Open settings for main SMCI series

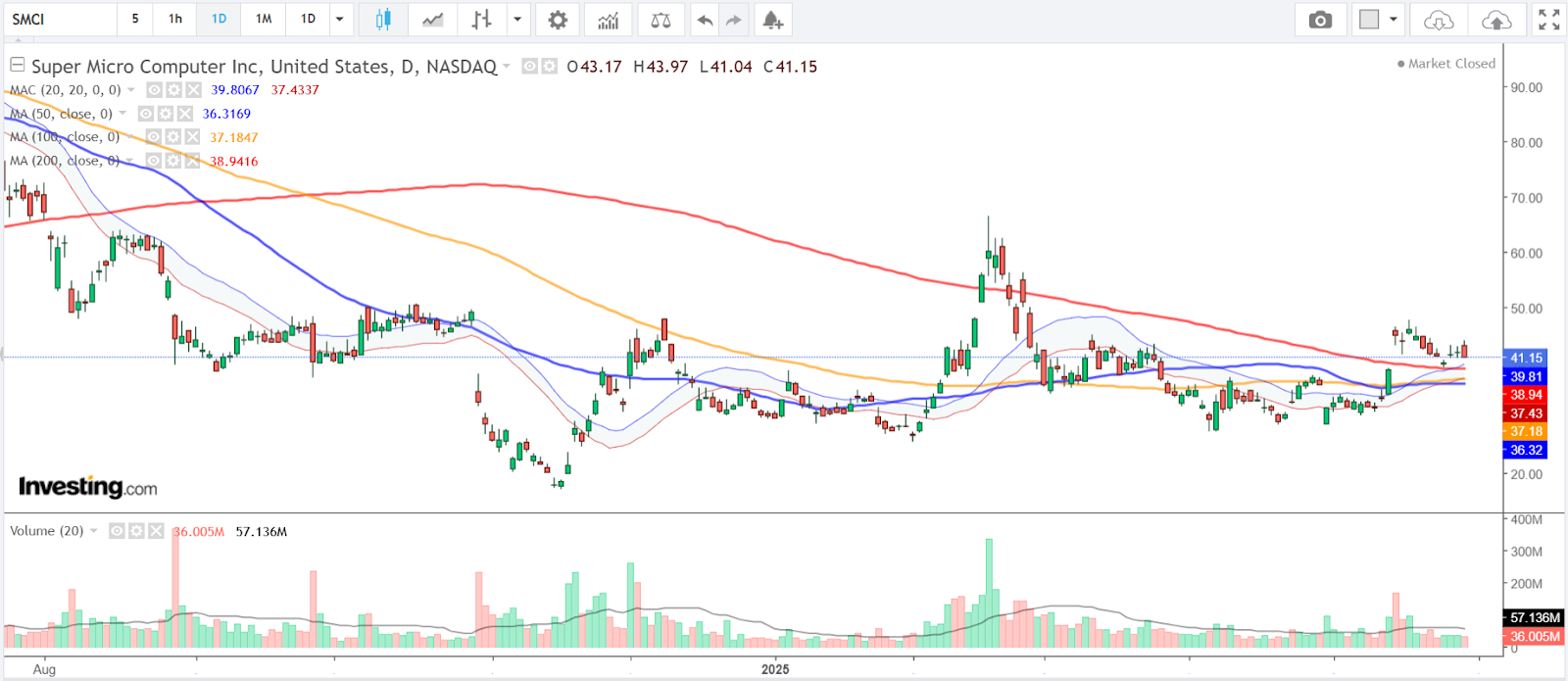tap(550, 67)
